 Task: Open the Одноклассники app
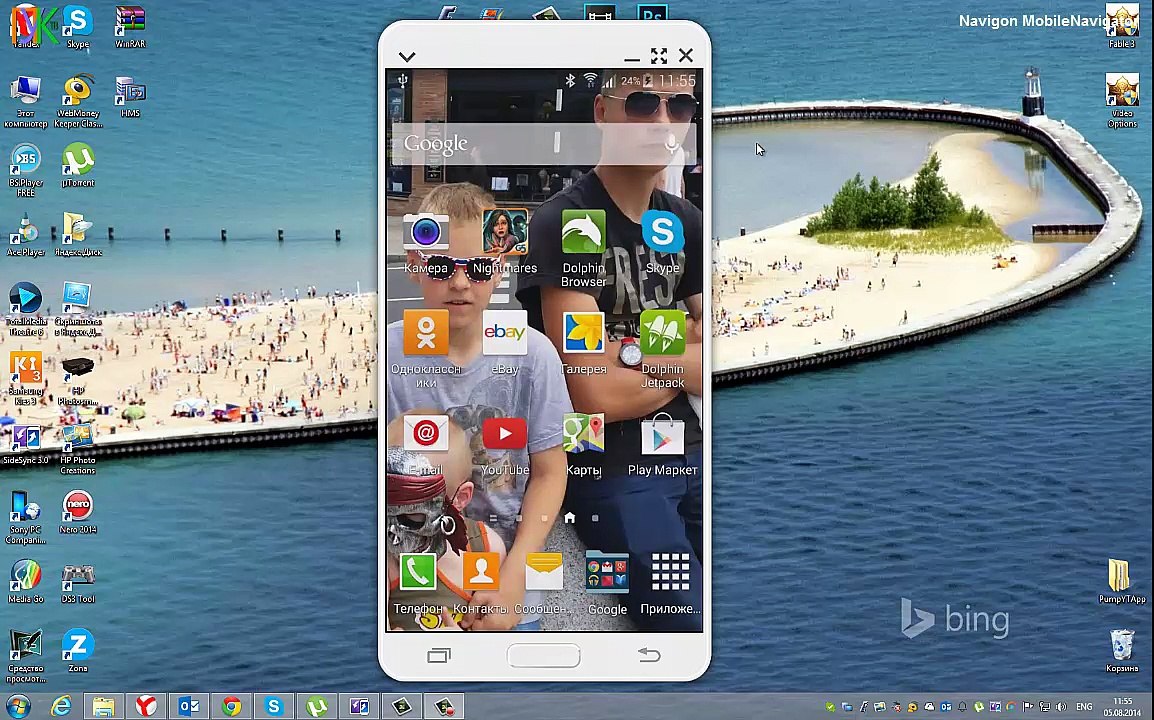click(x=425, y=333)
